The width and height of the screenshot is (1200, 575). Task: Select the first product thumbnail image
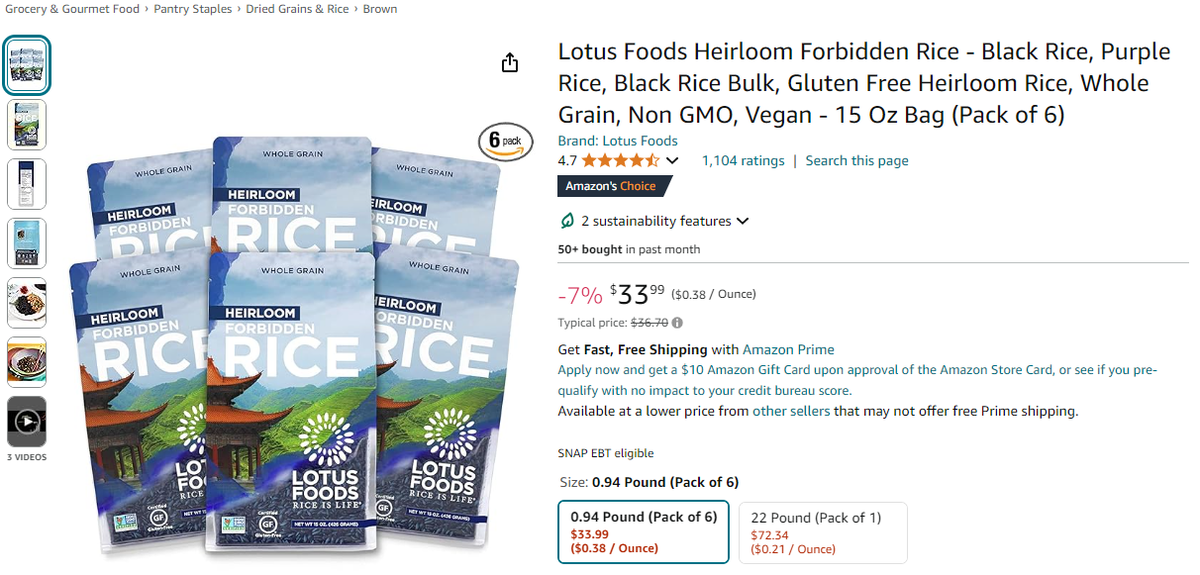click(27, 65)
